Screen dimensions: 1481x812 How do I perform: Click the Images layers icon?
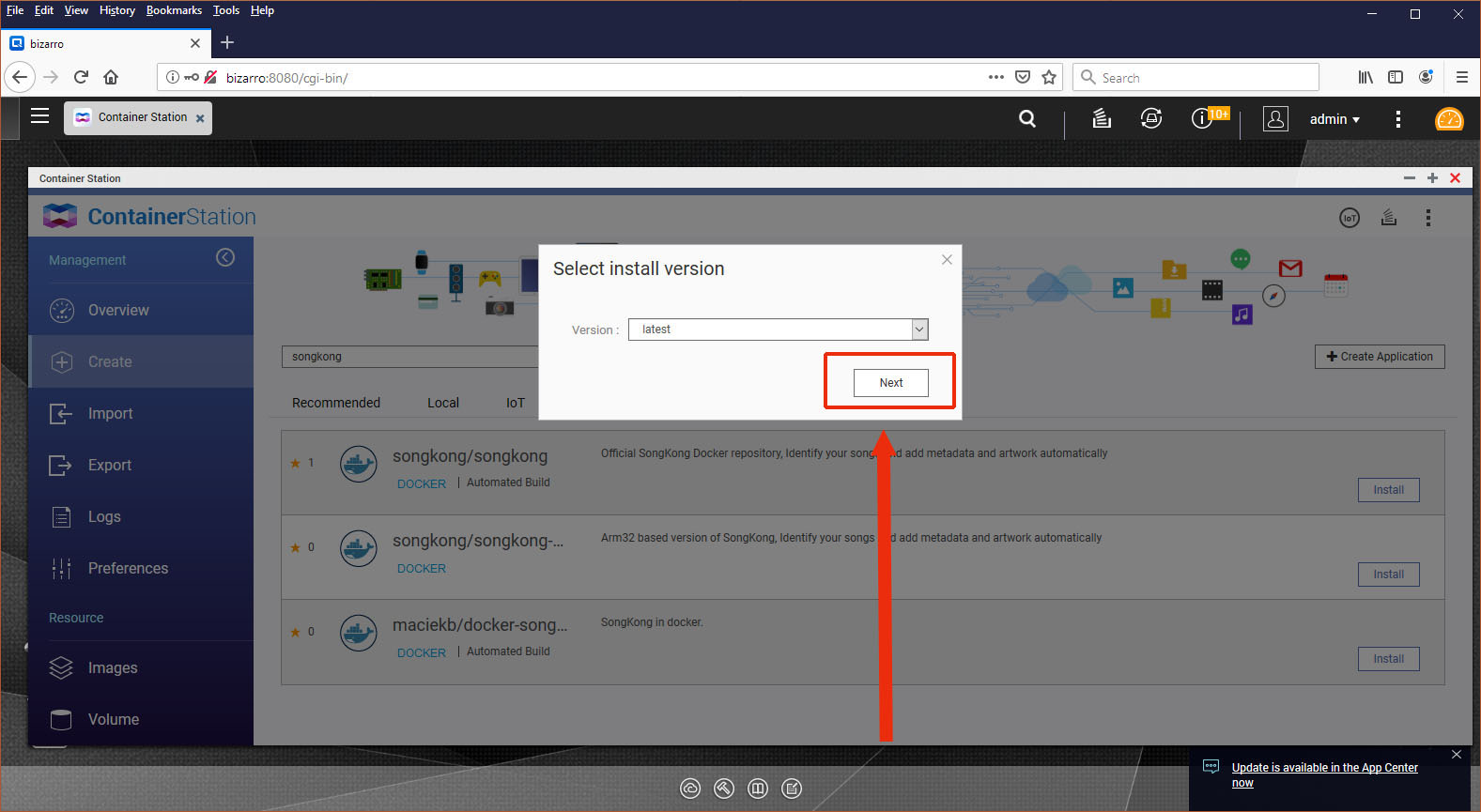coord(61,667)
